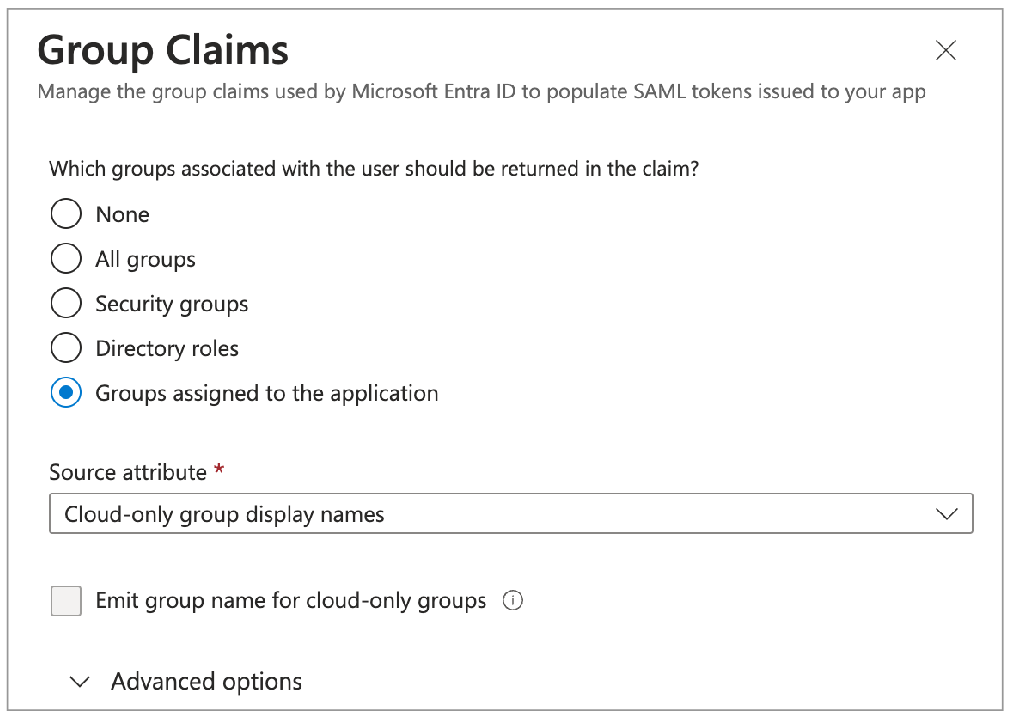
Task: Click the Microsoft Entra ID description text
Action: pos(481,93)
